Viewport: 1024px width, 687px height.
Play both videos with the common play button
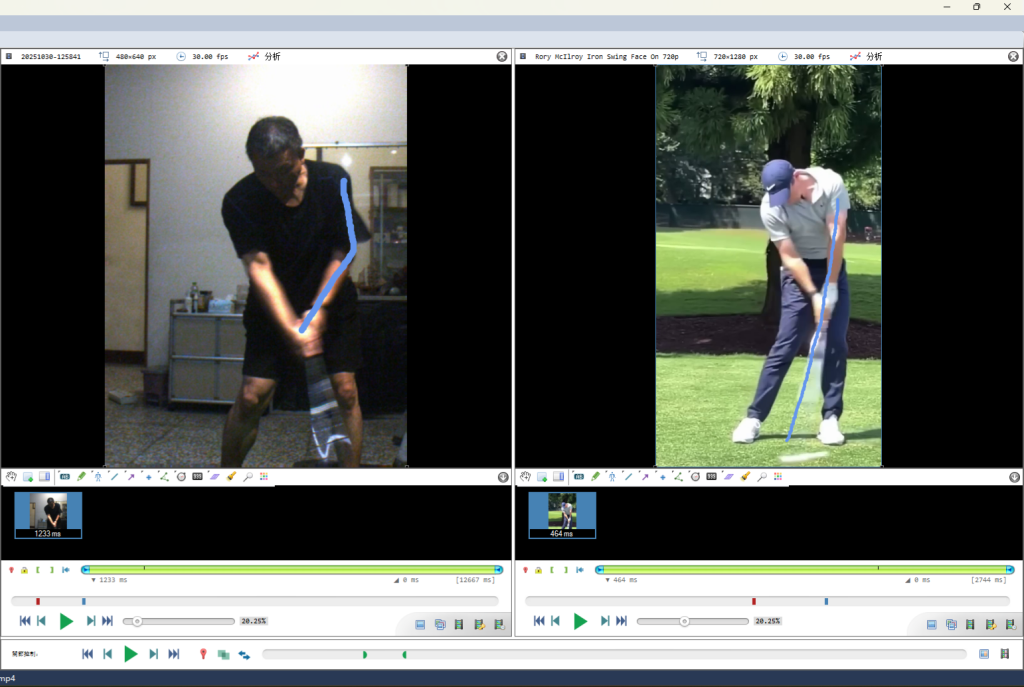130,654
